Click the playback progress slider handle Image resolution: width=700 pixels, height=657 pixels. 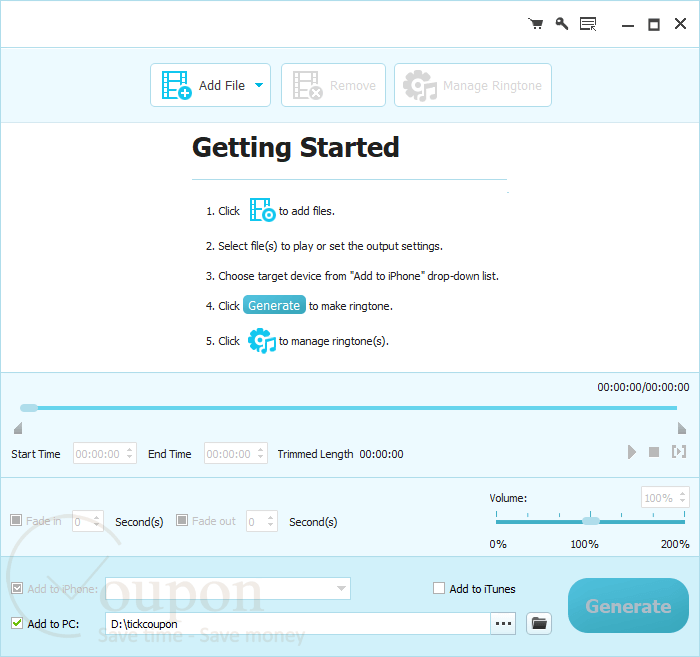coord(29,408)
